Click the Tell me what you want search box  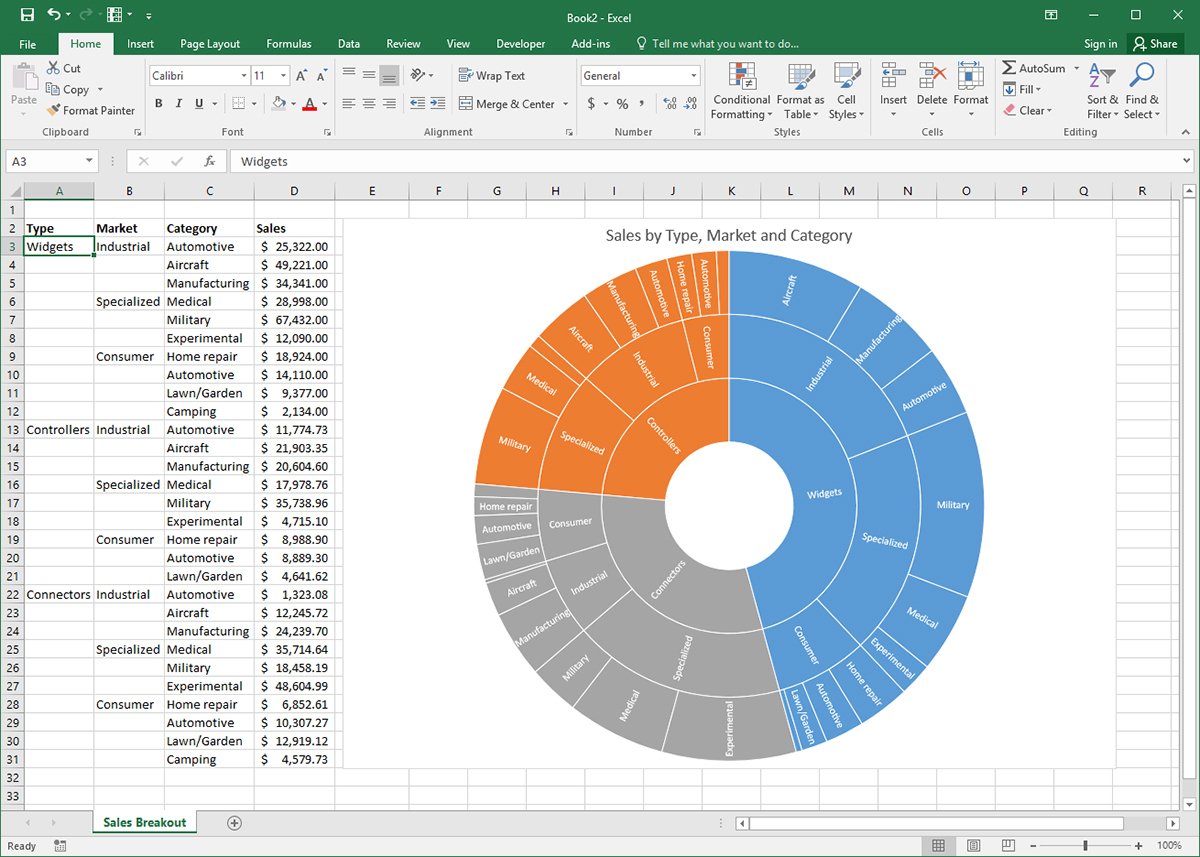coord(724,44)
